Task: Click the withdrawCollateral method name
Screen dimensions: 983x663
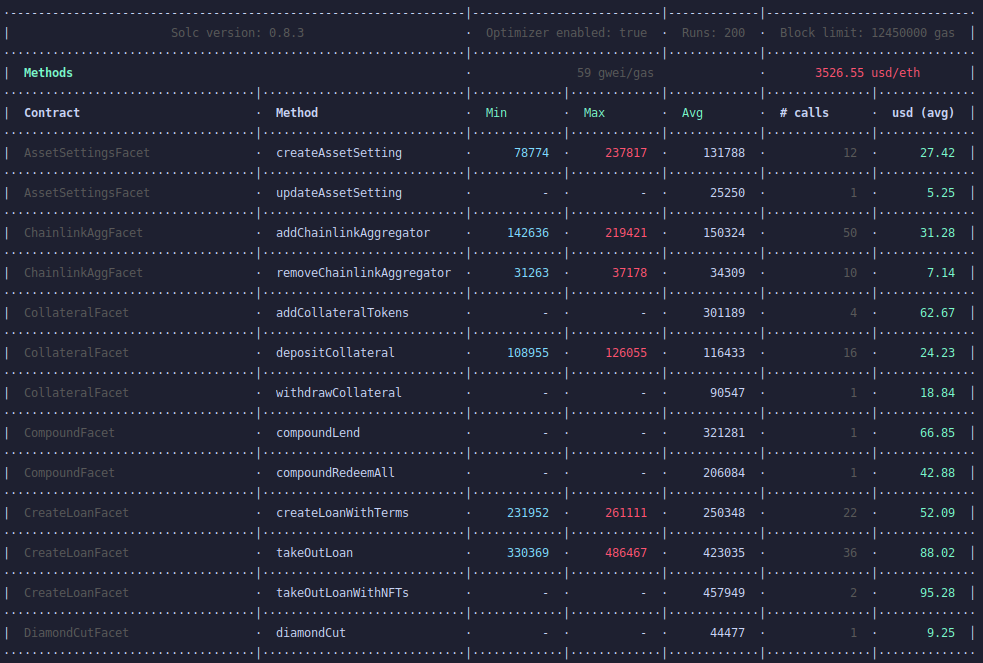Action: tap(339, 393)
